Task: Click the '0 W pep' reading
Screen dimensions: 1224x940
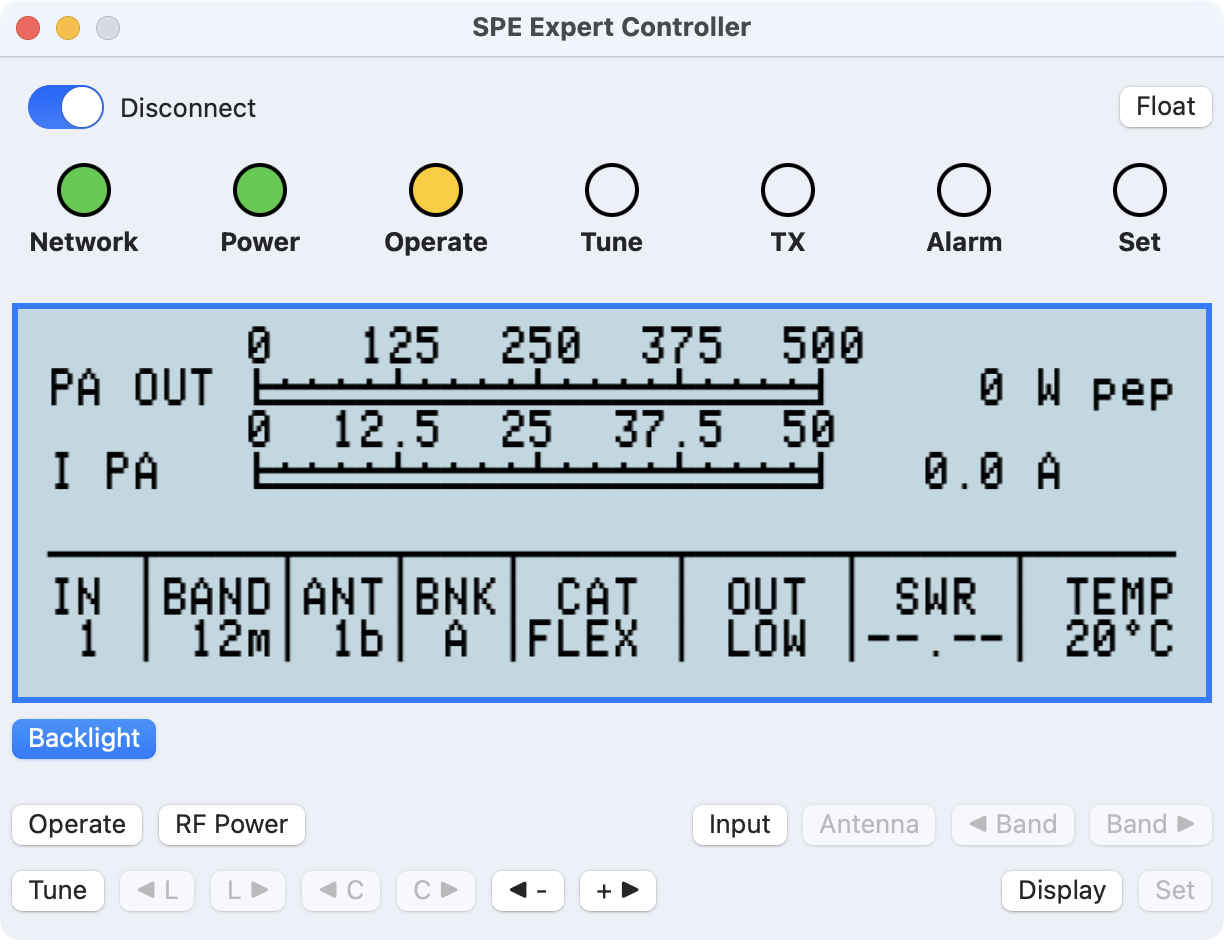Action: click(1075, 389)
